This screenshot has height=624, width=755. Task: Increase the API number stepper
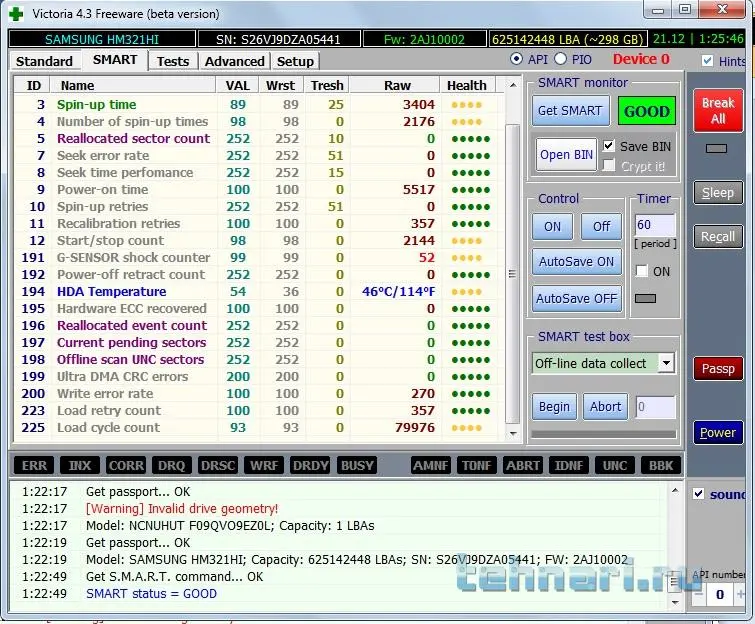(x=740, y=595)
